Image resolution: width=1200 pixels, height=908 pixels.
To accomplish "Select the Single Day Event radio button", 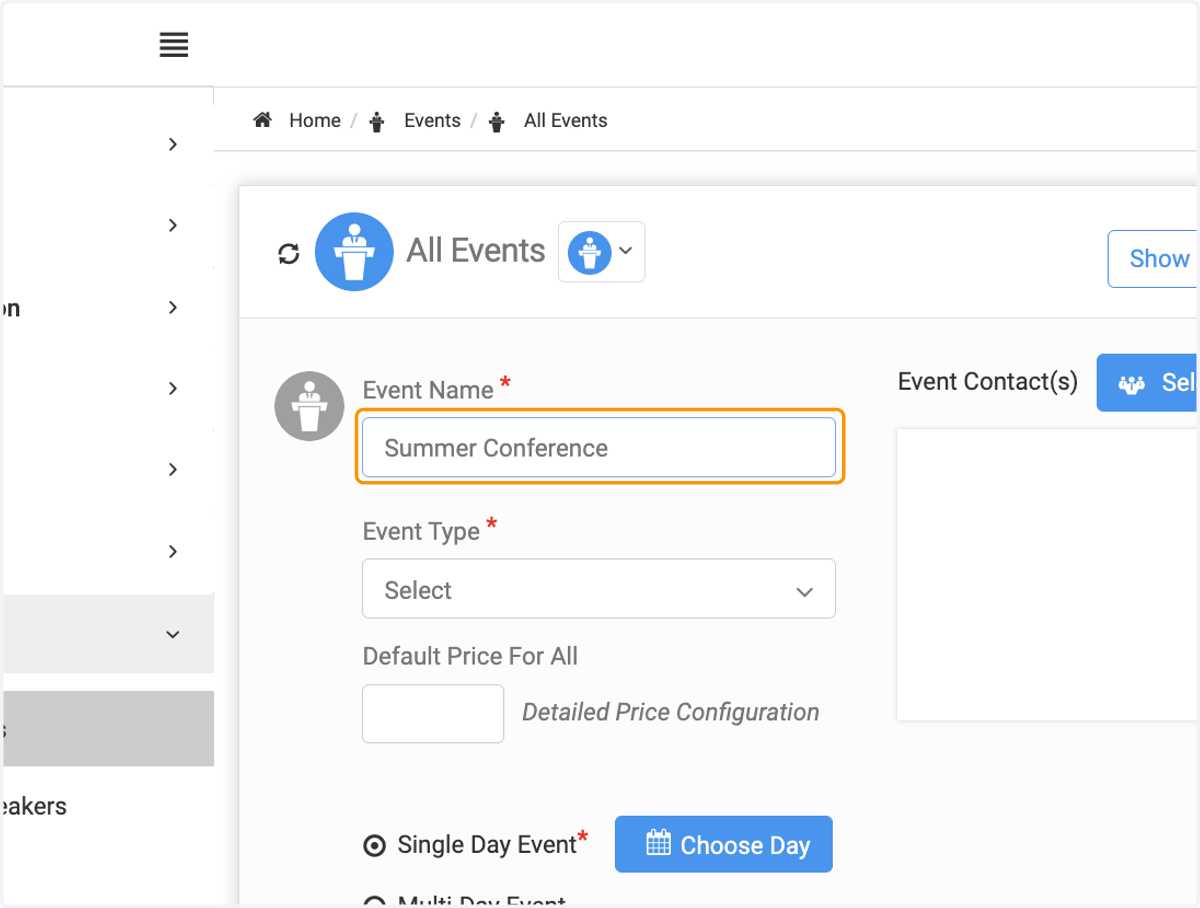I will (374, 846).
